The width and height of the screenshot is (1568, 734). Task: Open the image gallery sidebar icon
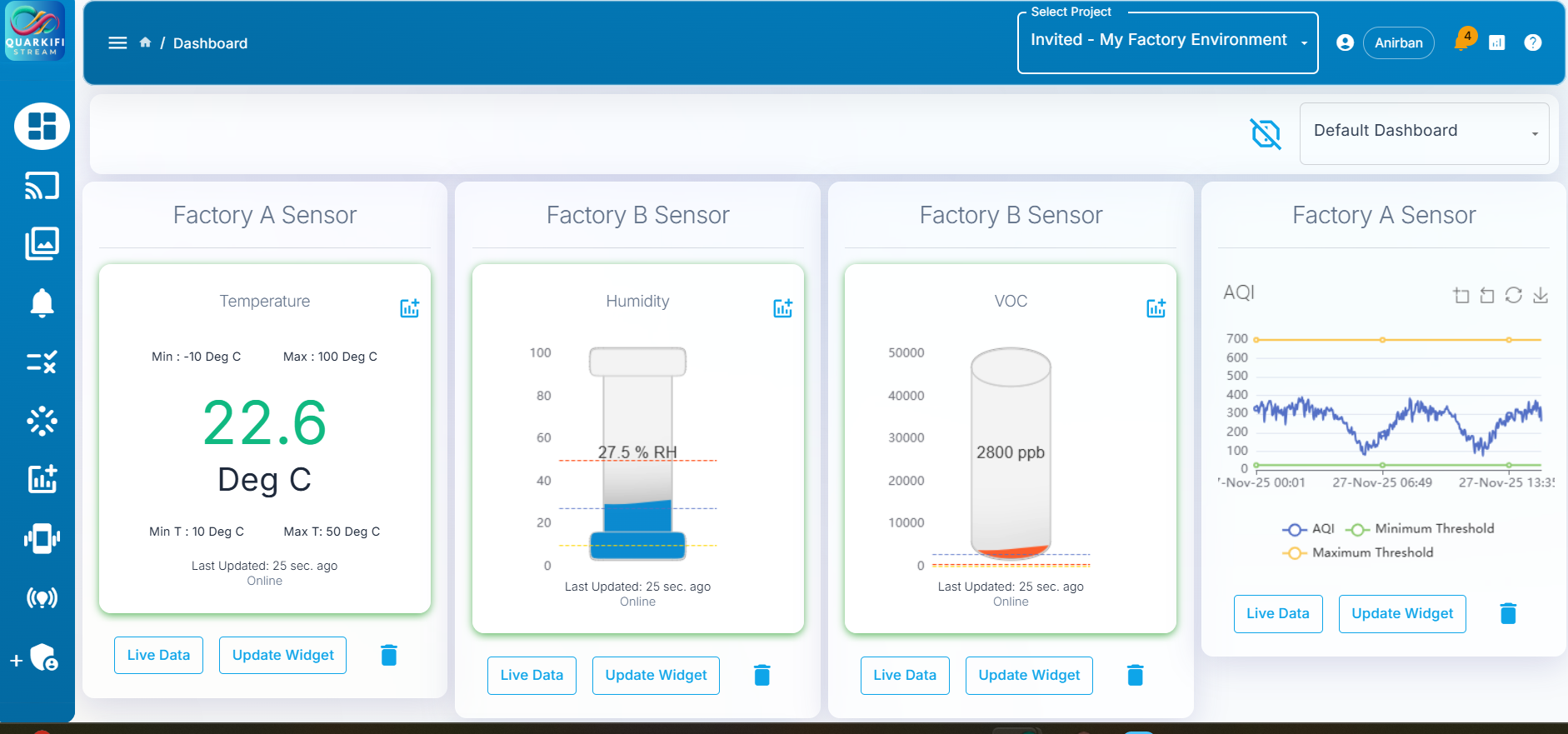point(42,243)
